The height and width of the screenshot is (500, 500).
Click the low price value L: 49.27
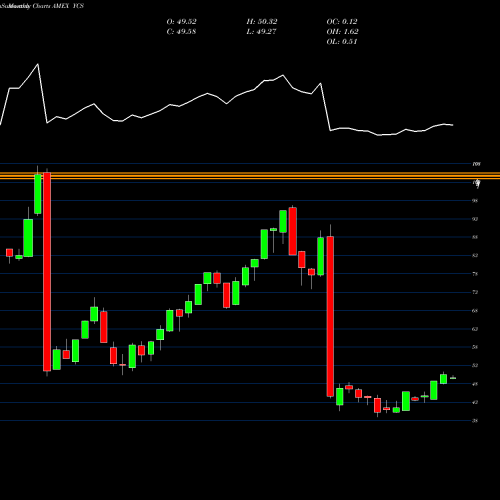click(262, 32)
